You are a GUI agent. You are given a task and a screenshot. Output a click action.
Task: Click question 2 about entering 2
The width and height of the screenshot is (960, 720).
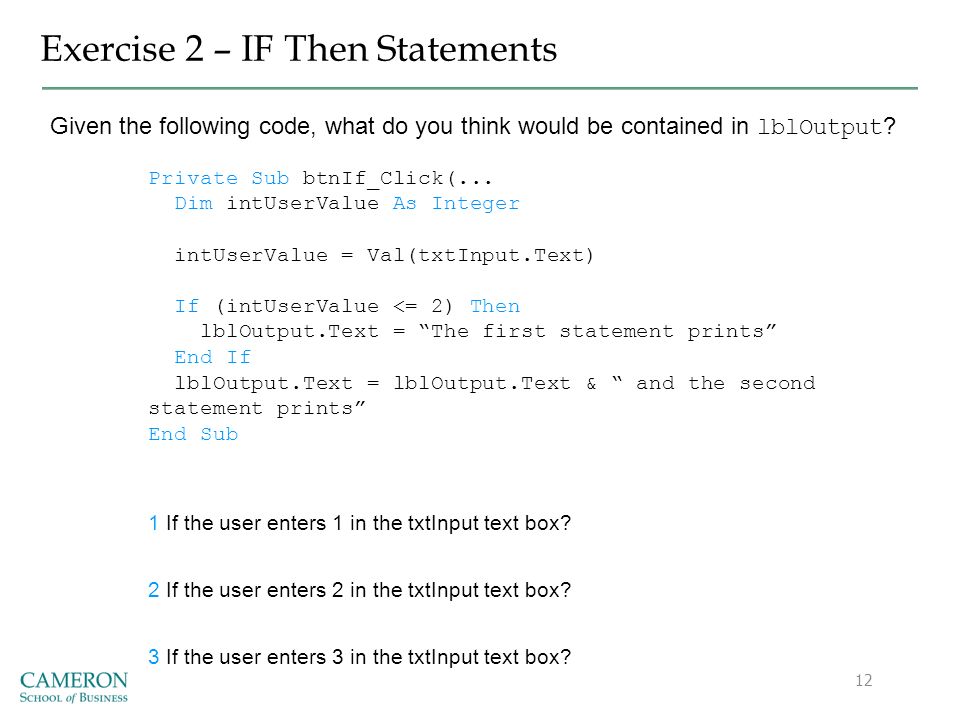pos(359,590)
